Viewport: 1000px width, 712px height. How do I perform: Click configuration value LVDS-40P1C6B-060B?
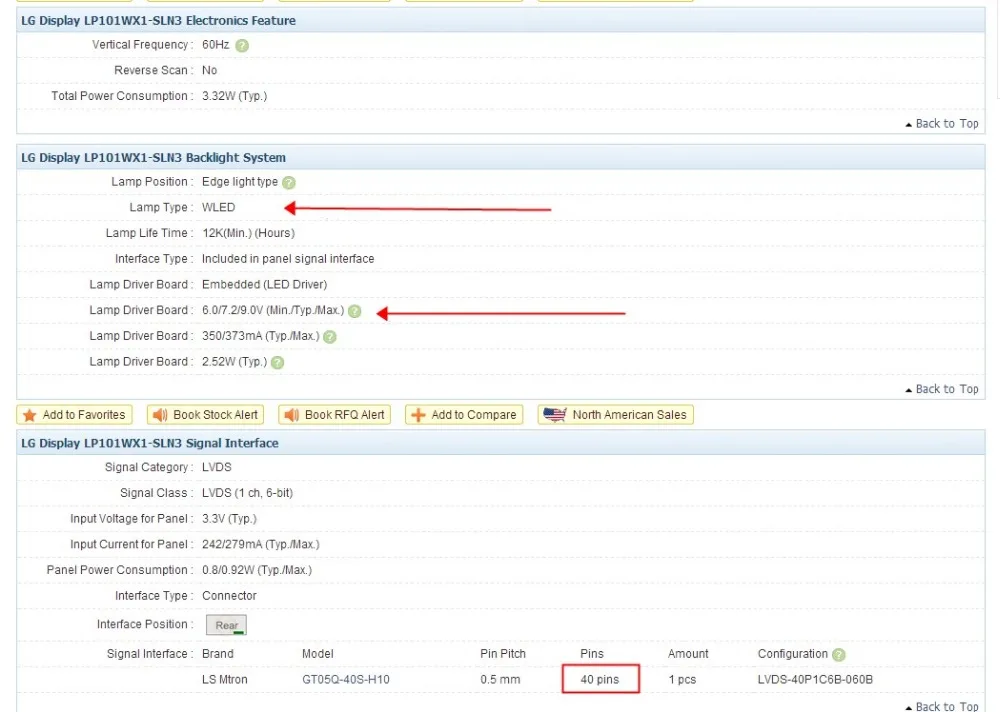[815, 679]
